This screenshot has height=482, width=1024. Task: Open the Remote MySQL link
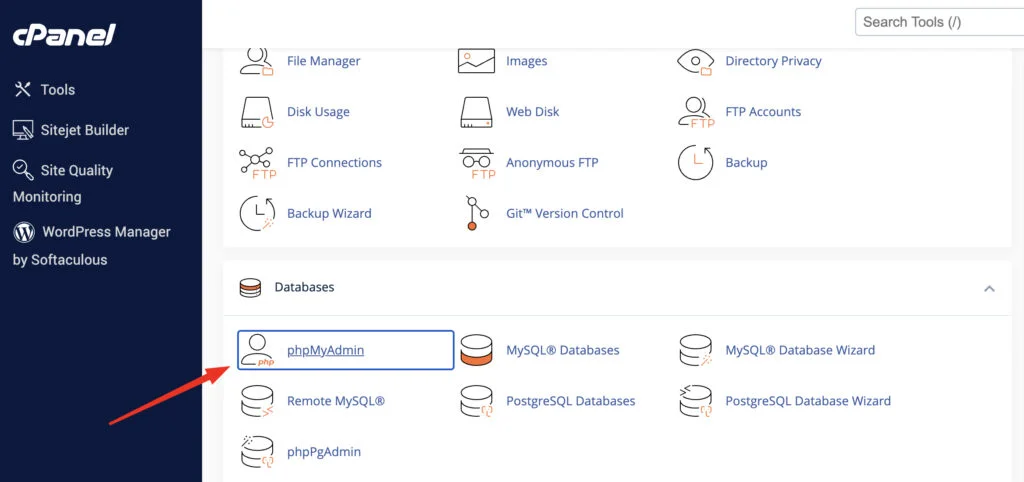tap(335, 401)
